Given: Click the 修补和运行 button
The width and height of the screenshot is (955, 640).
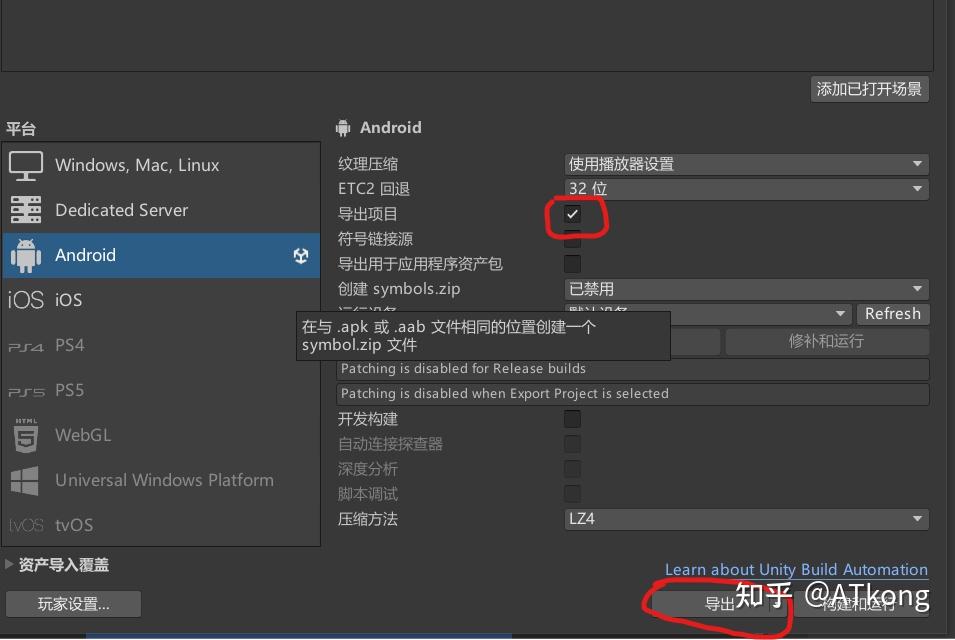Looking at the screenshot, I should 826,341.
